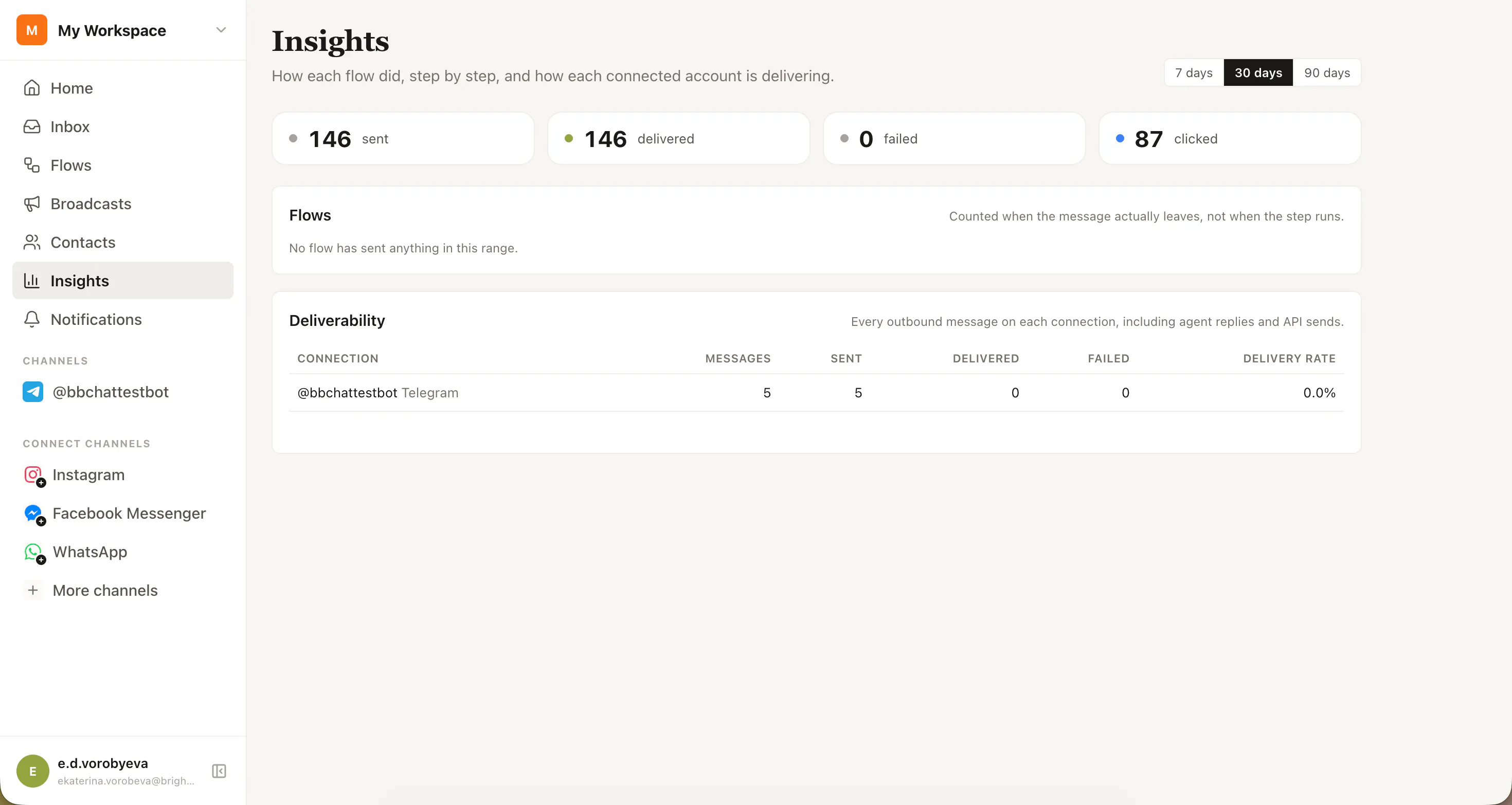Click the MESSAGES column header
The width and height of the screenshot is (1512, 805).
point(738,358)
